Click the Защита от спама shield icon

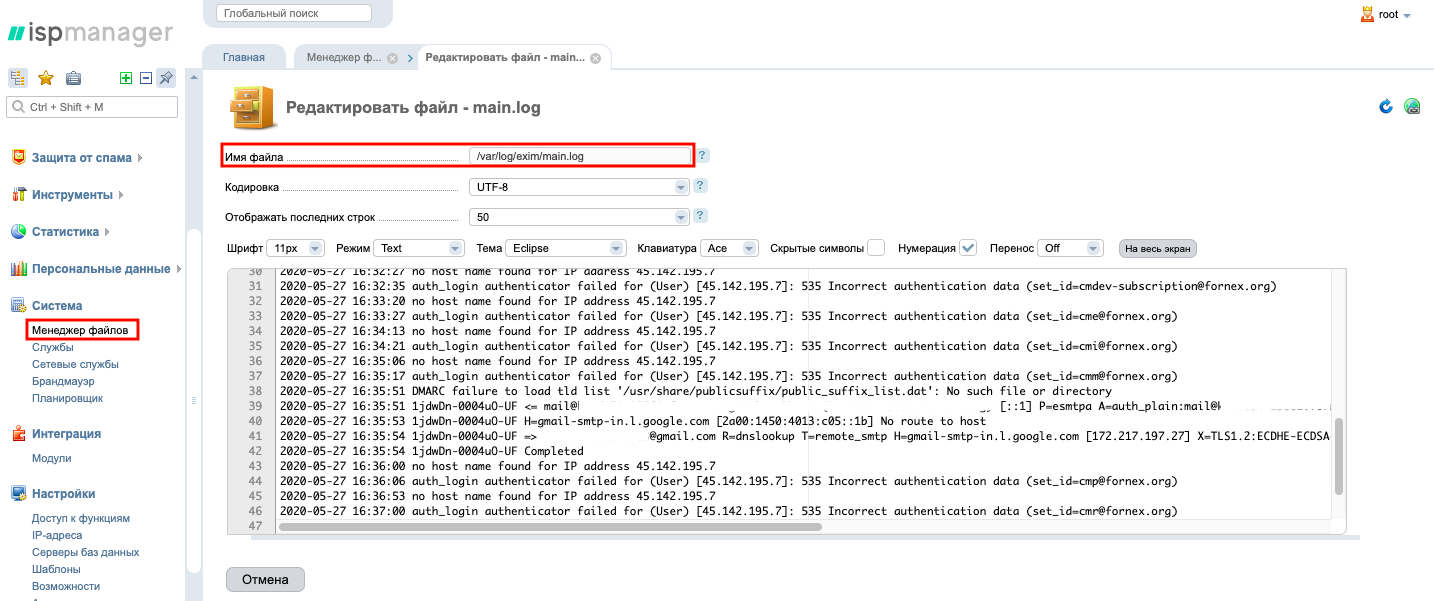tap(18, 157)
